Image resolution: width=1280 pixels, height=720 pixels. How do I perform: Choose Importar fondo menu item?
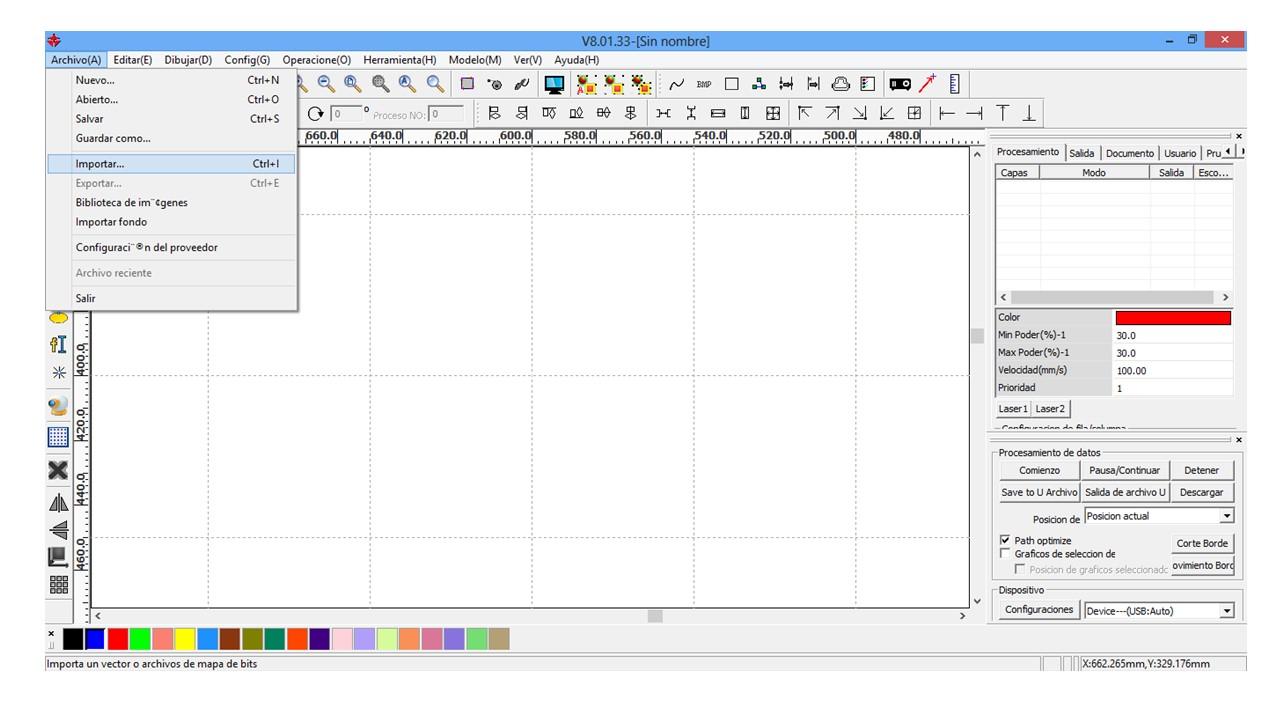[172, 222]
